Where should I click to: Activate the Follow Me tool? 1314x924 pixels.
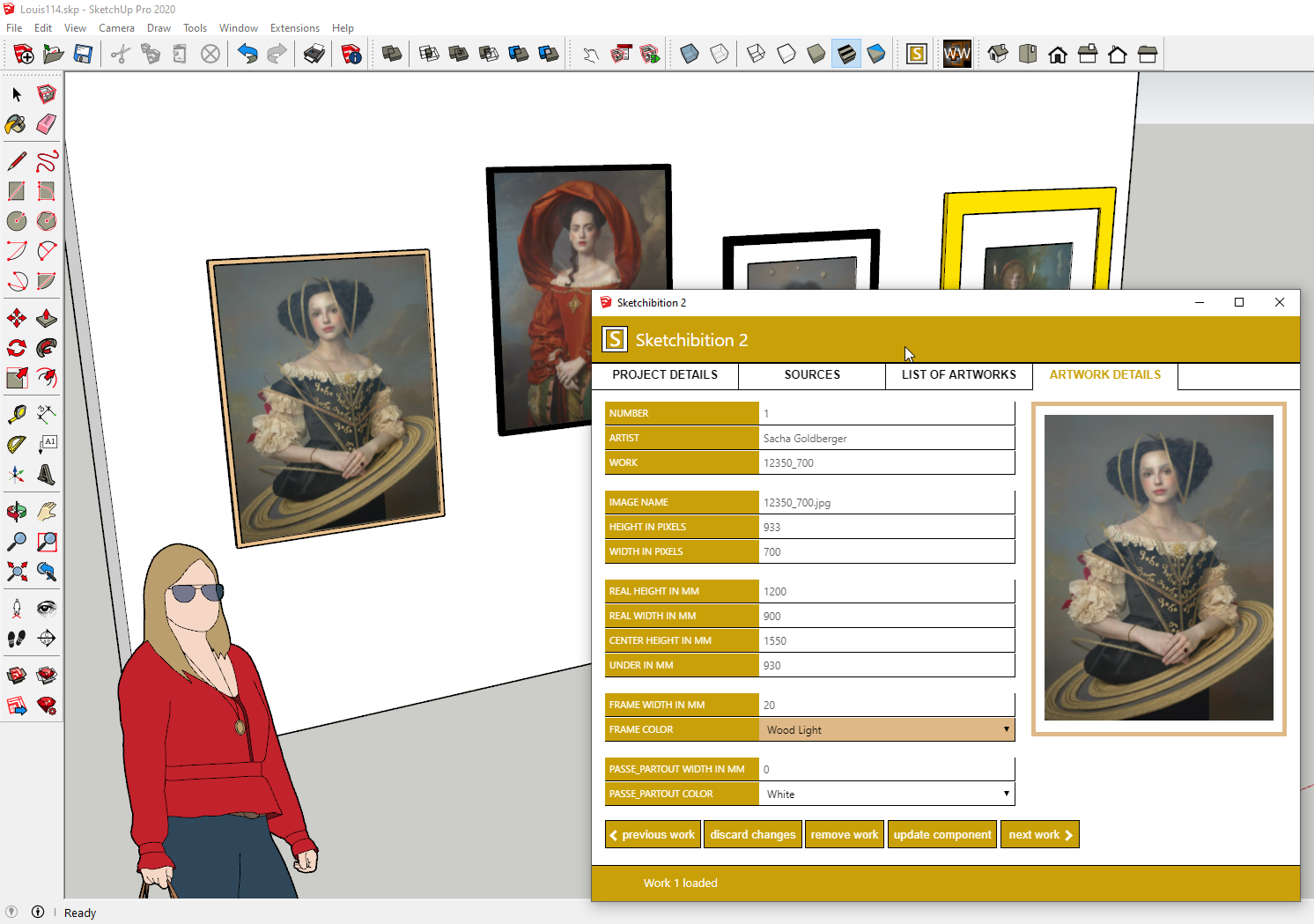pyautogui.click(x=47, y=348)
